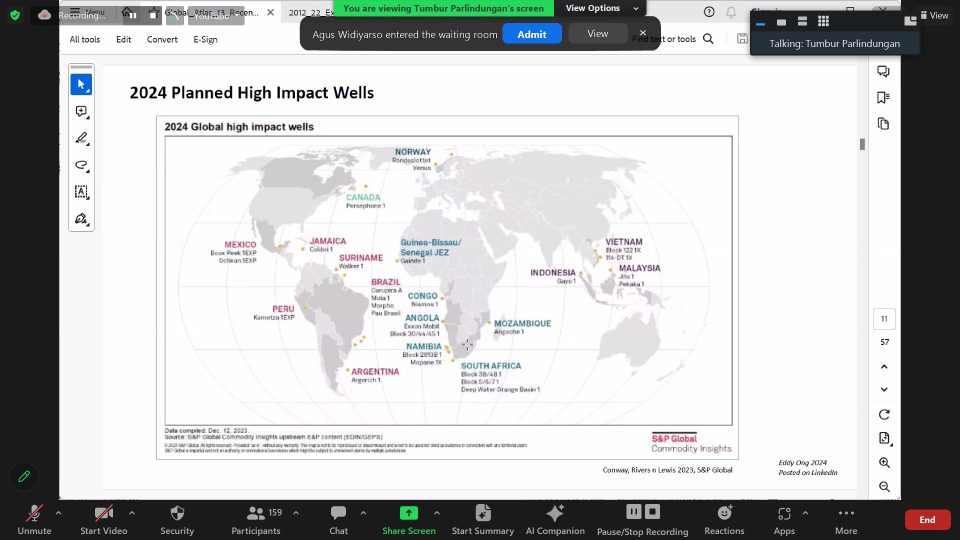The width and height of the screenshot is (960, 540).
Task: Launch AI Companion
Action: coord(555,518)
